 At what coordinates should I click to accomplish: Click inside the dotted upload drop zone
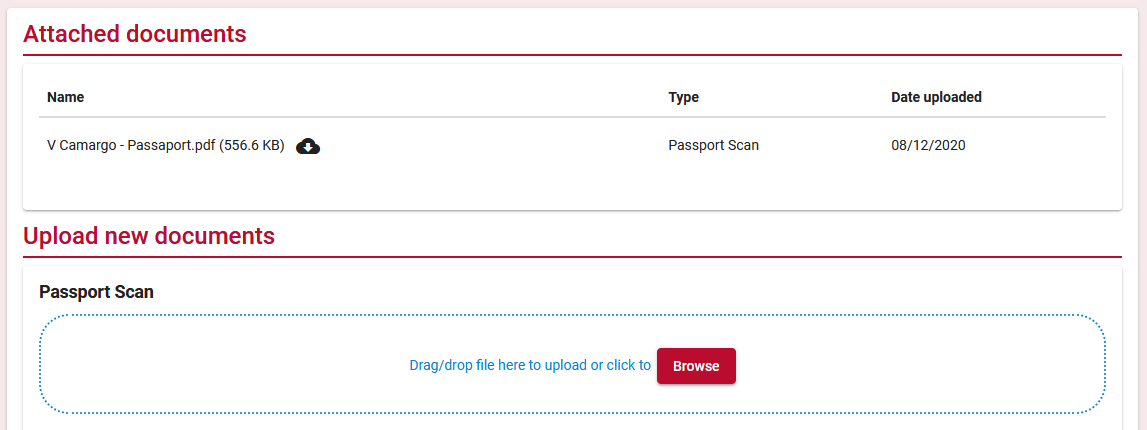pyautogui.click(x=572, y=364)
